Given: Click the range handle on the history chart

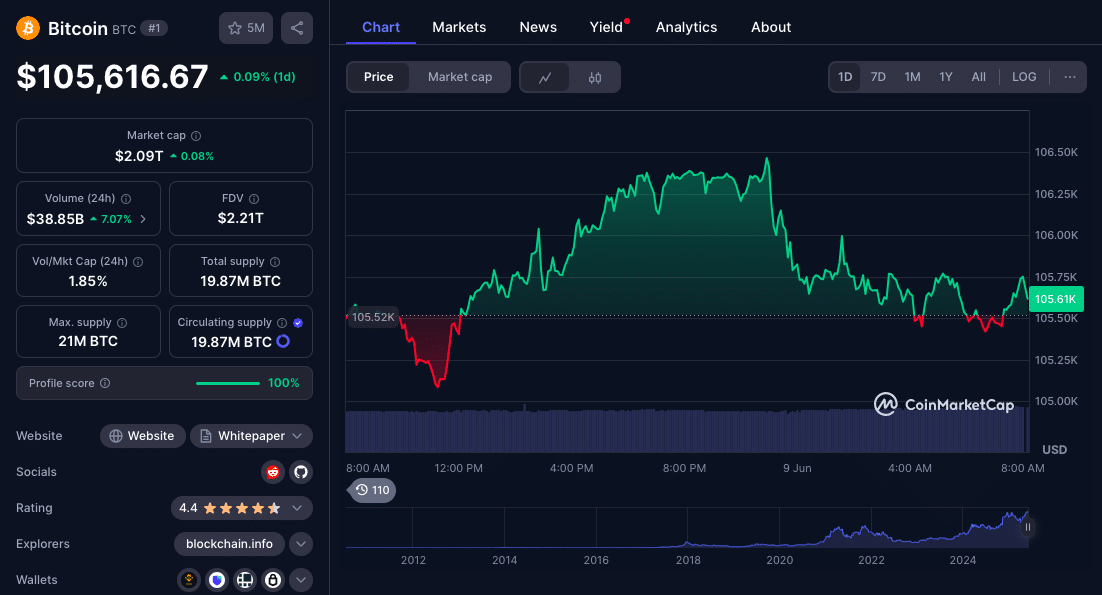Looking at the screenshot, I should pos(1028,527).
